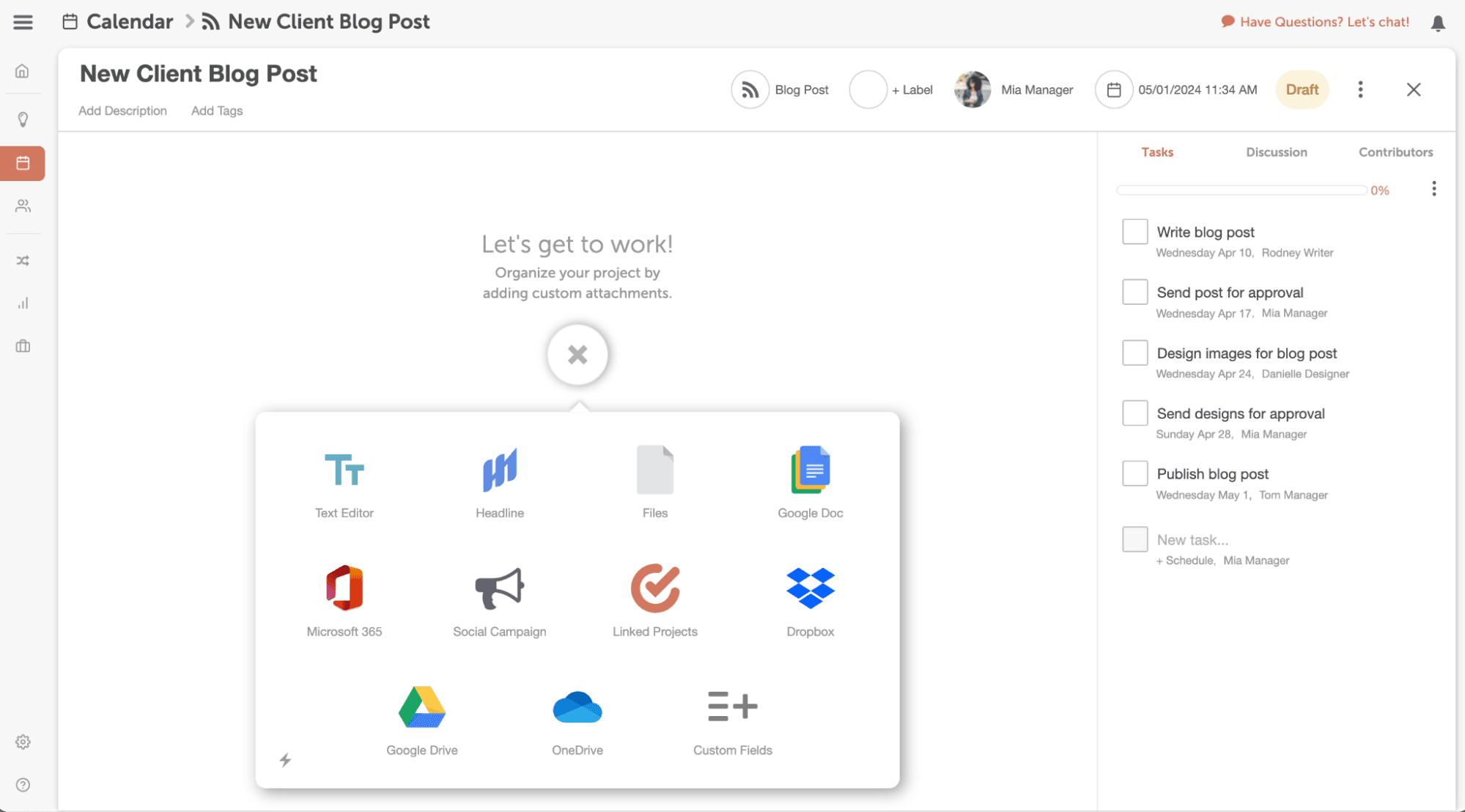Click the task progress bar
The image size is (1465, 812).
[x=1241, y=191]
